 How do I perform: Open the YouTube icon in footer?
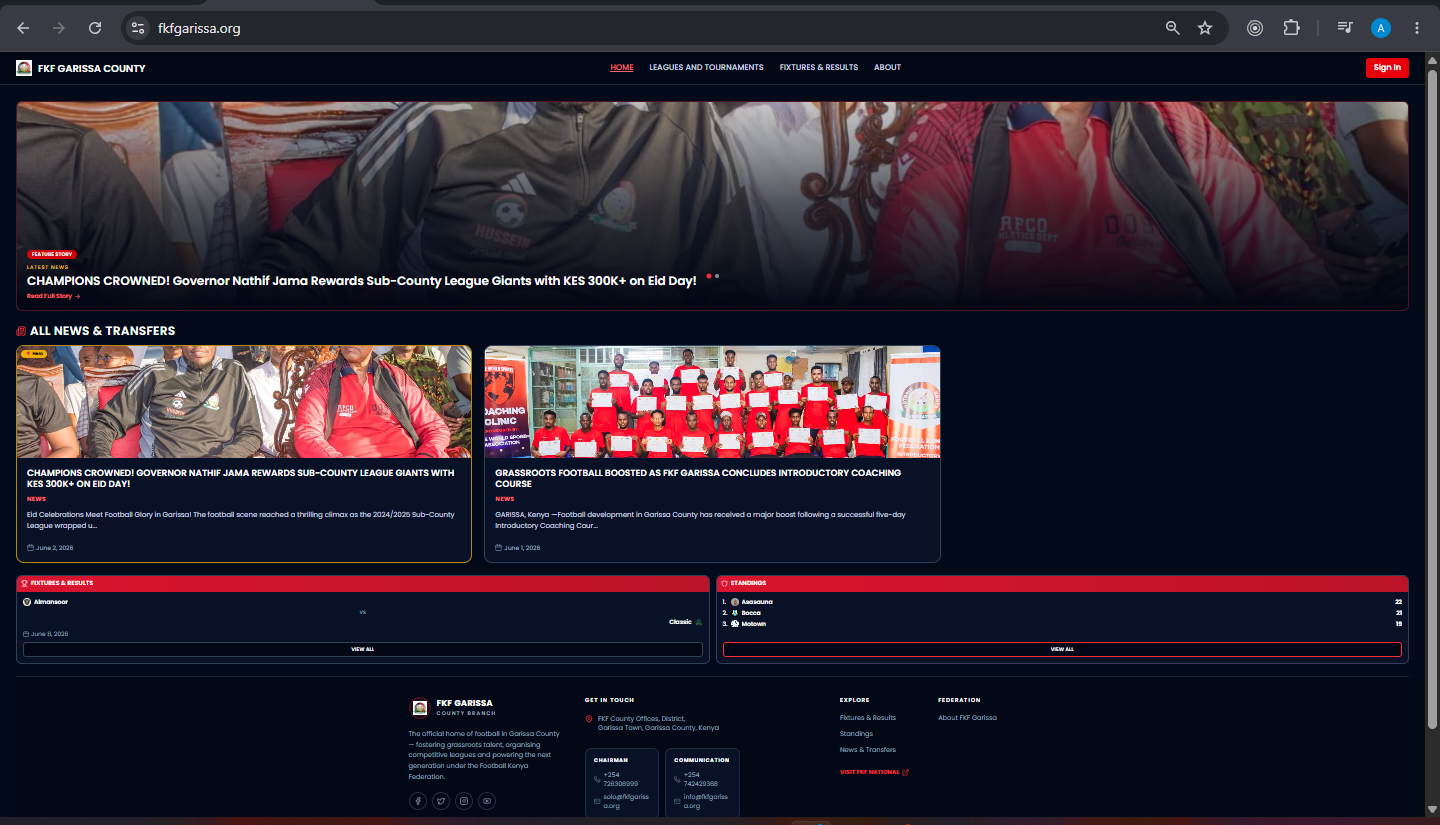click(487, 801)
